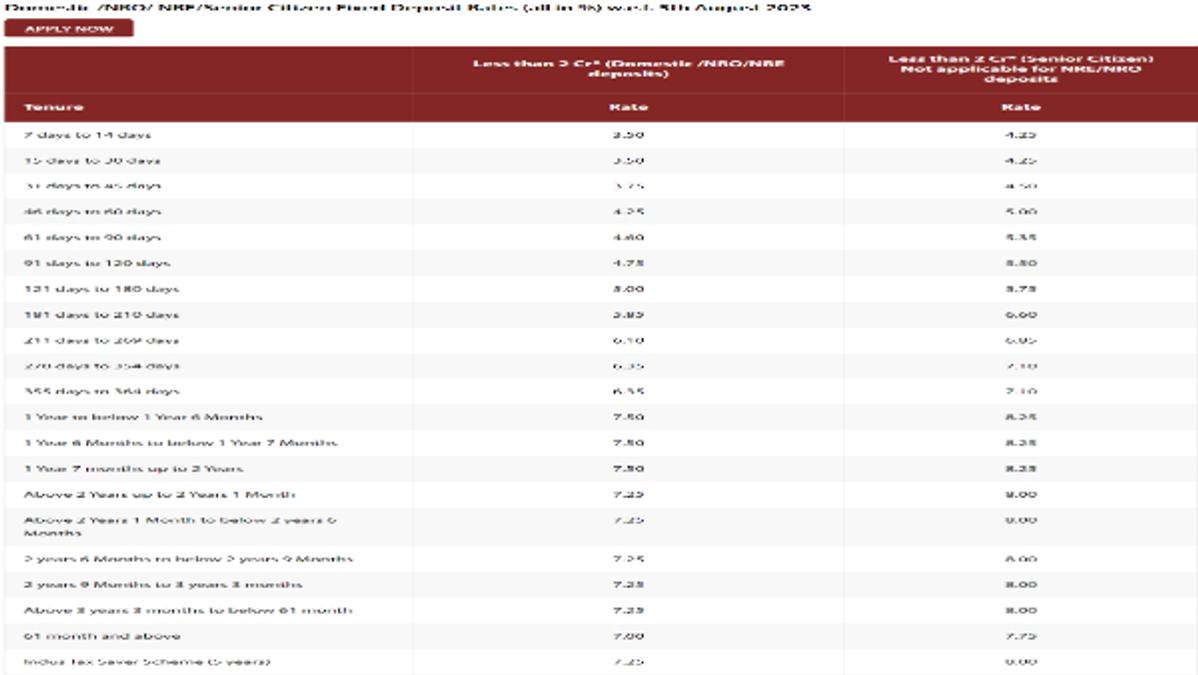
Task: Click the fixed deposit rates heading text
Action: 407,7
